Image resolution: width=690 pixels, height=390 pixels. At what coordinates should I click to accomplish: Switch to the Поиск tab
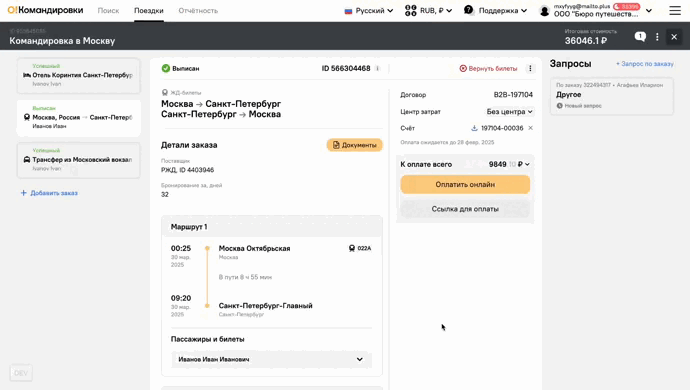(108, 11)
